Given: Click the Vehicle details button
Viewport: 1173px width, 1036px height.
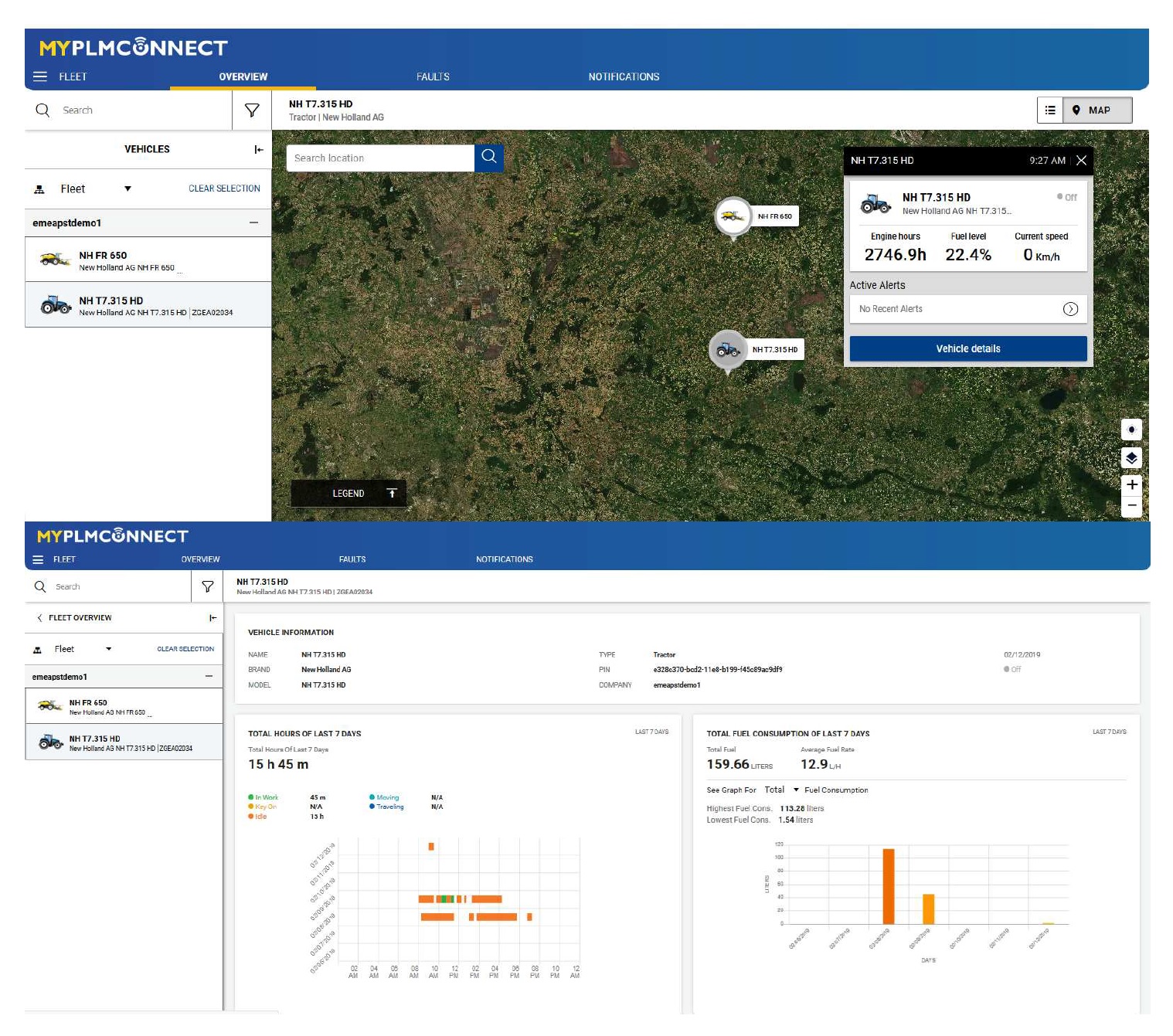Looking at the screenshot, I should pyautogui.click(x=968, y=348).
